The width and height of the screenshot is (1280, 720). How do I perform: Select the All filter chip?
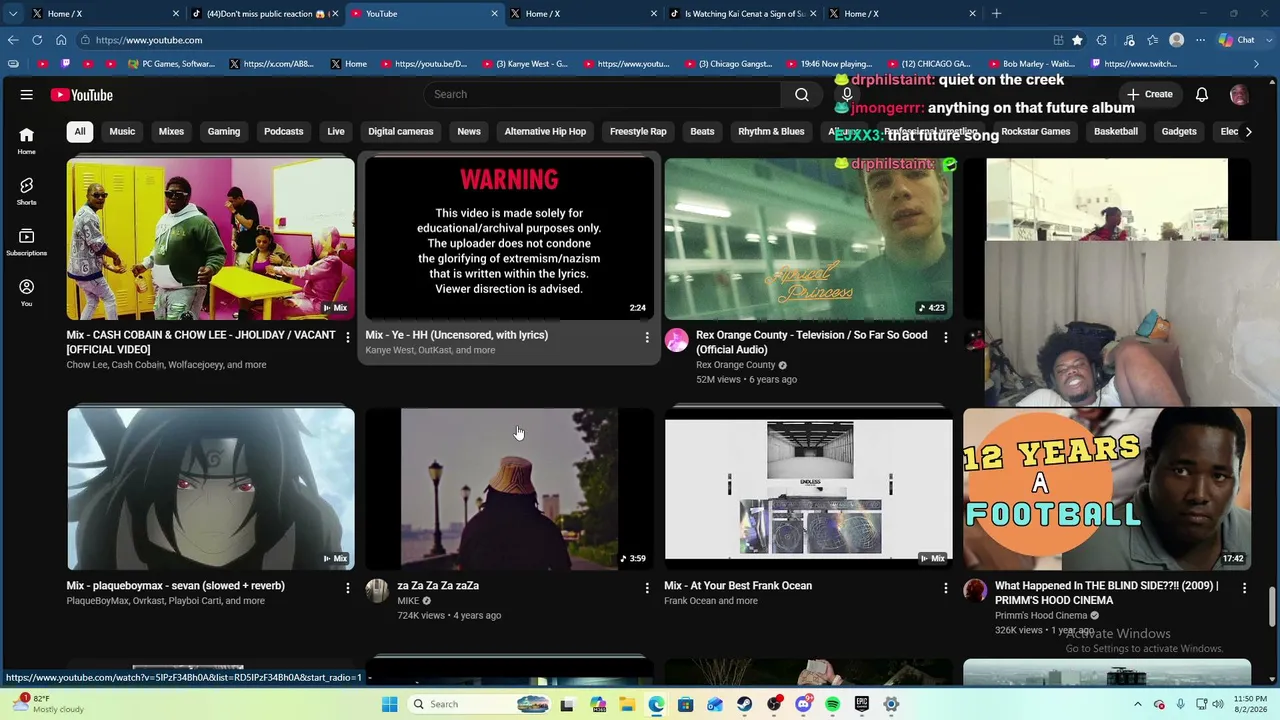point(80,131)
